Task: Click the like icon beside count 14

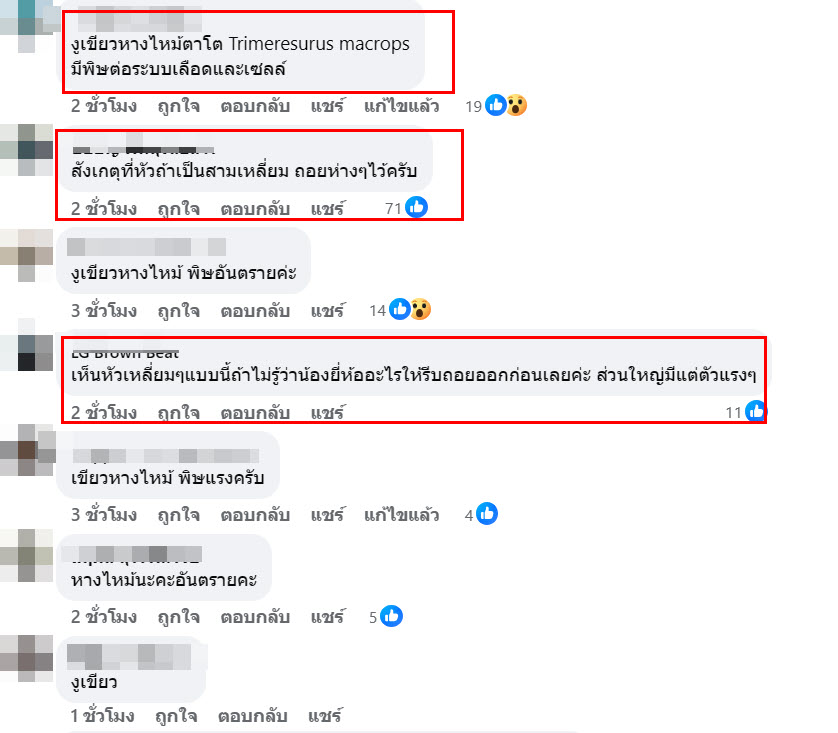Action: 400,309
